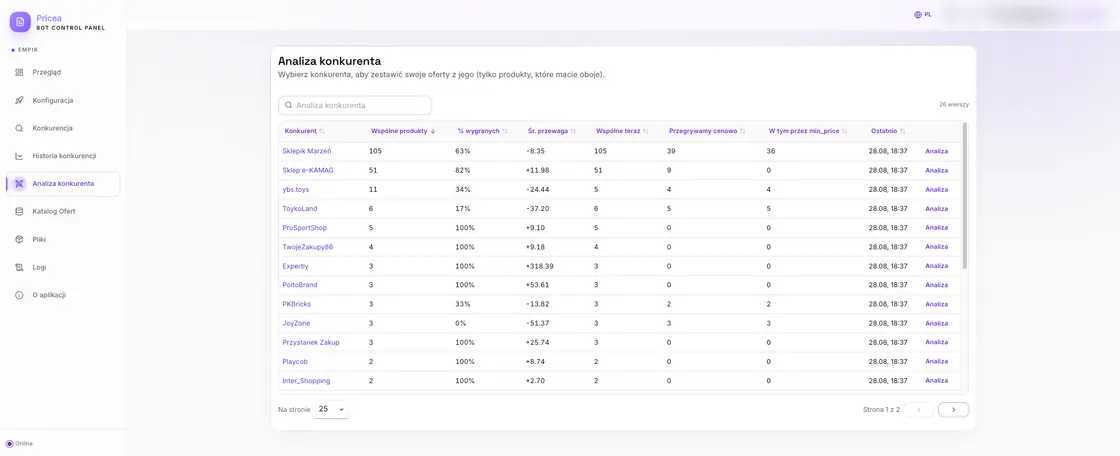The image size is (1120, 456).
Task: Sort by Śr. przewaga column arrows
Action: [574, 132]
